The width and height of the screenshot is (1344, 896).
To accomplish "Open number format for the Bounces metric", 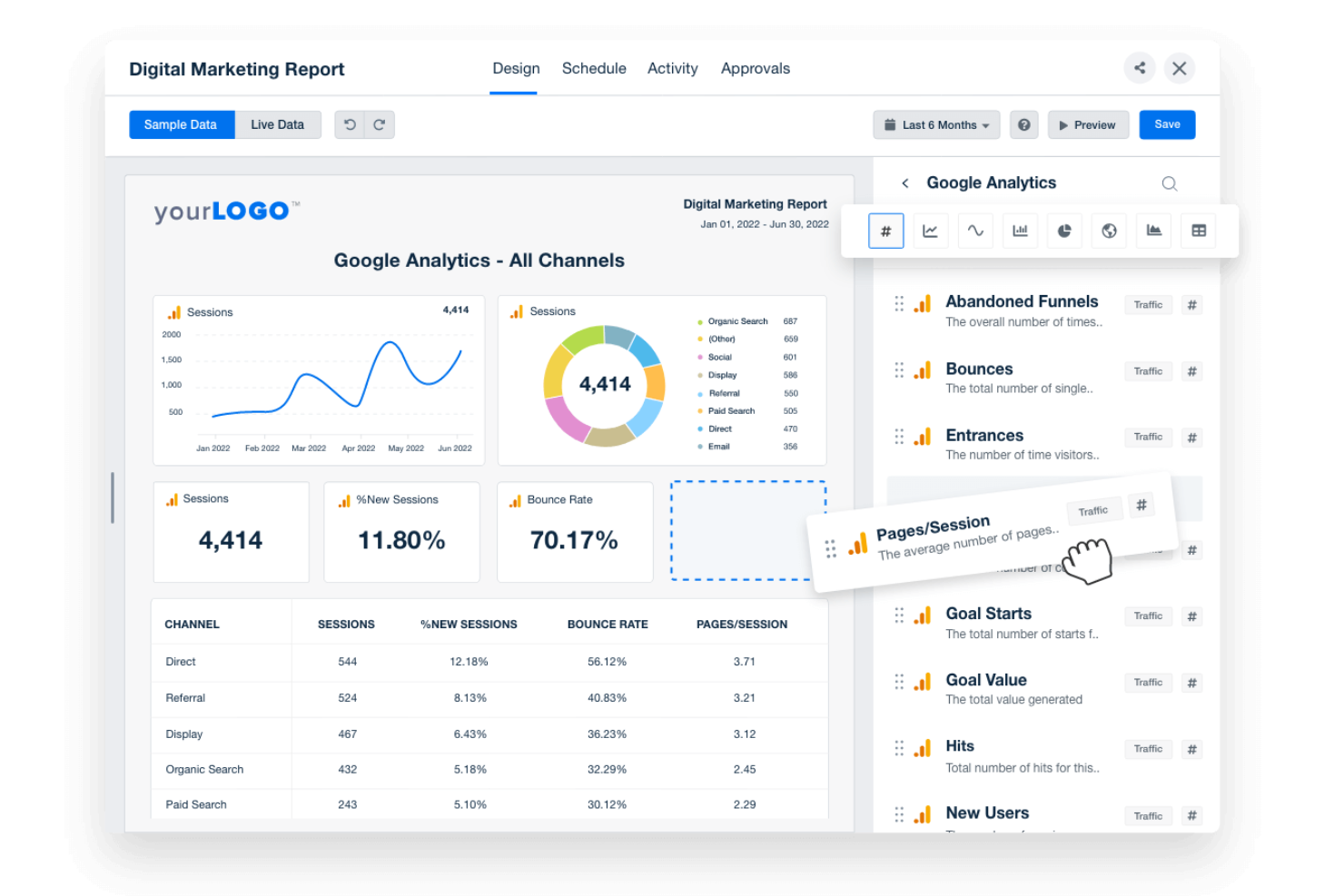I will click(1191, 370).
